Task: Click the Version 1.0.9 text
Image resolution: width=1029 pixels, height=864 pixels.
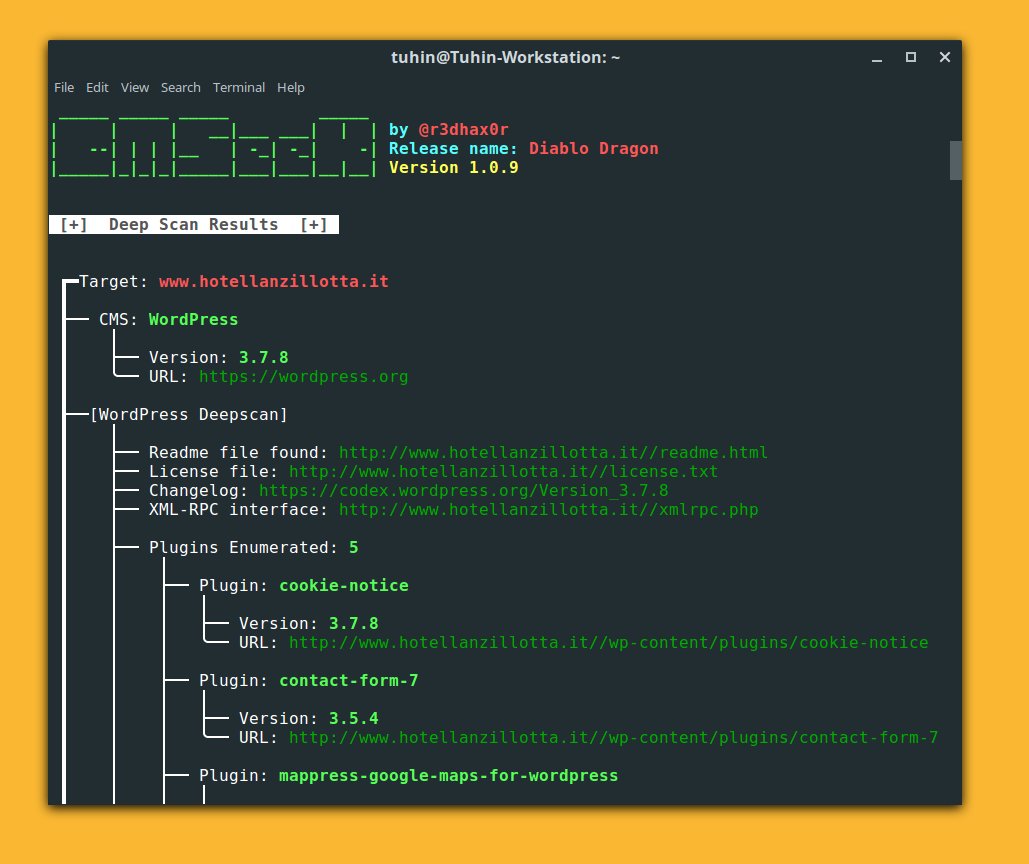Action: (453, 167)
